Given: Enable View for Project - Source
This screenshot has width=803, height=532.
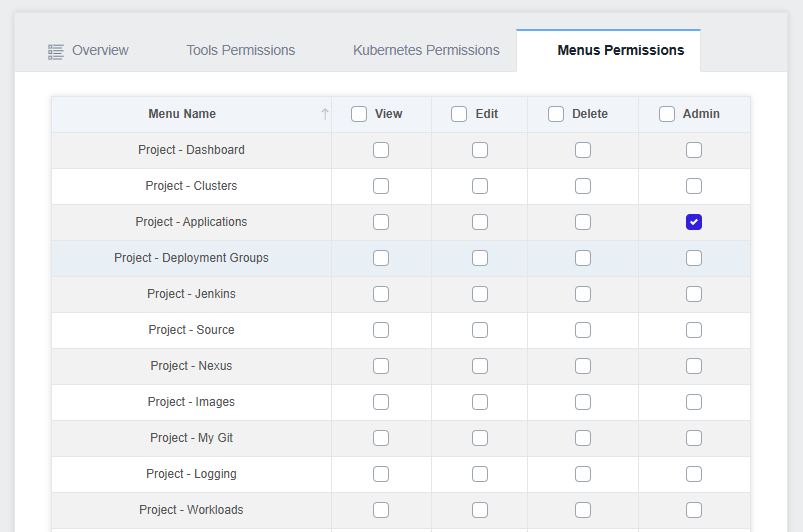Looking at the screenshot, I should [381, 330].
